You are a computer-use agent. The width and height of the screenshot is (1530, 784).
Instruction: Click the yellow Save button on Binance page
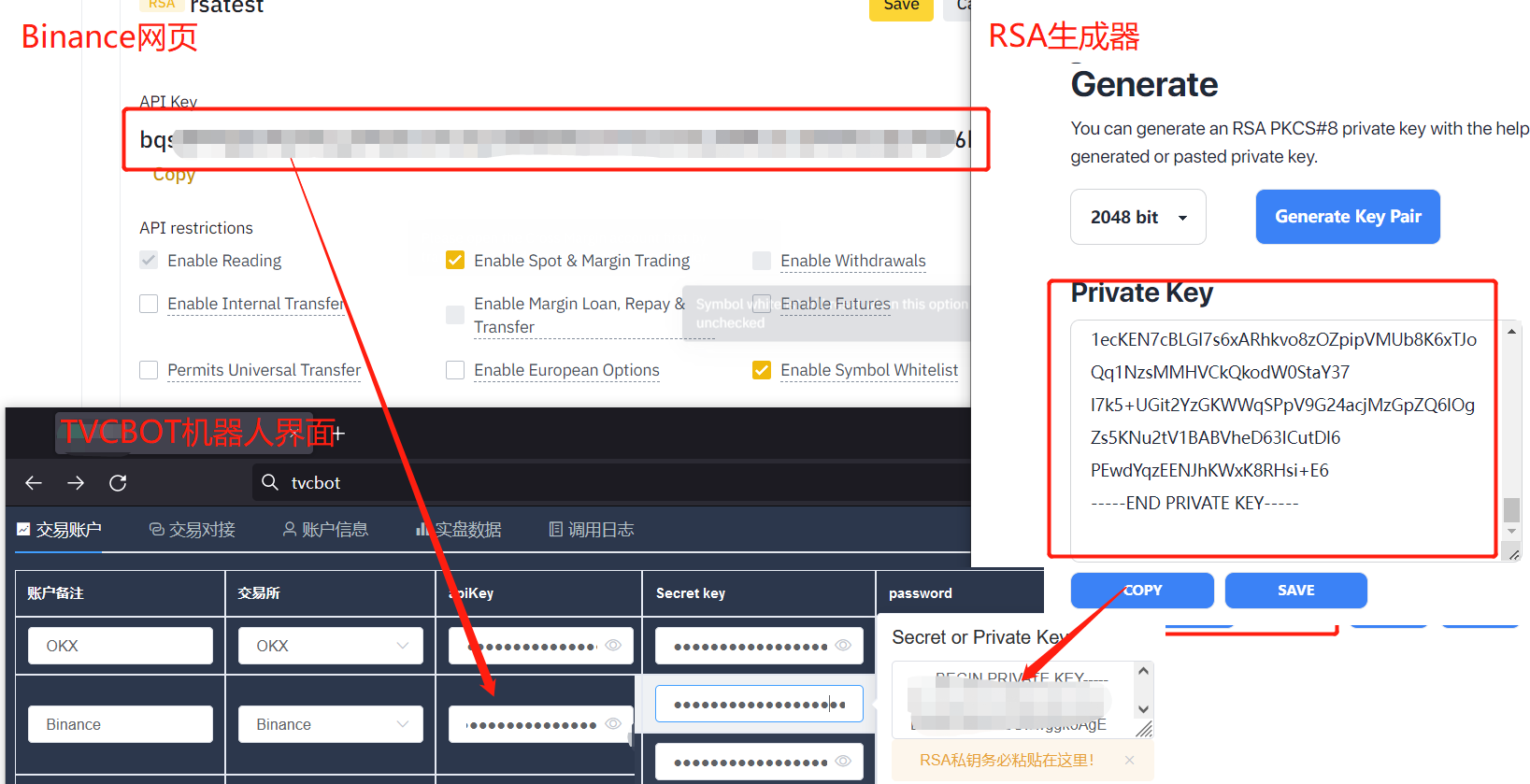tap(901, 7)
